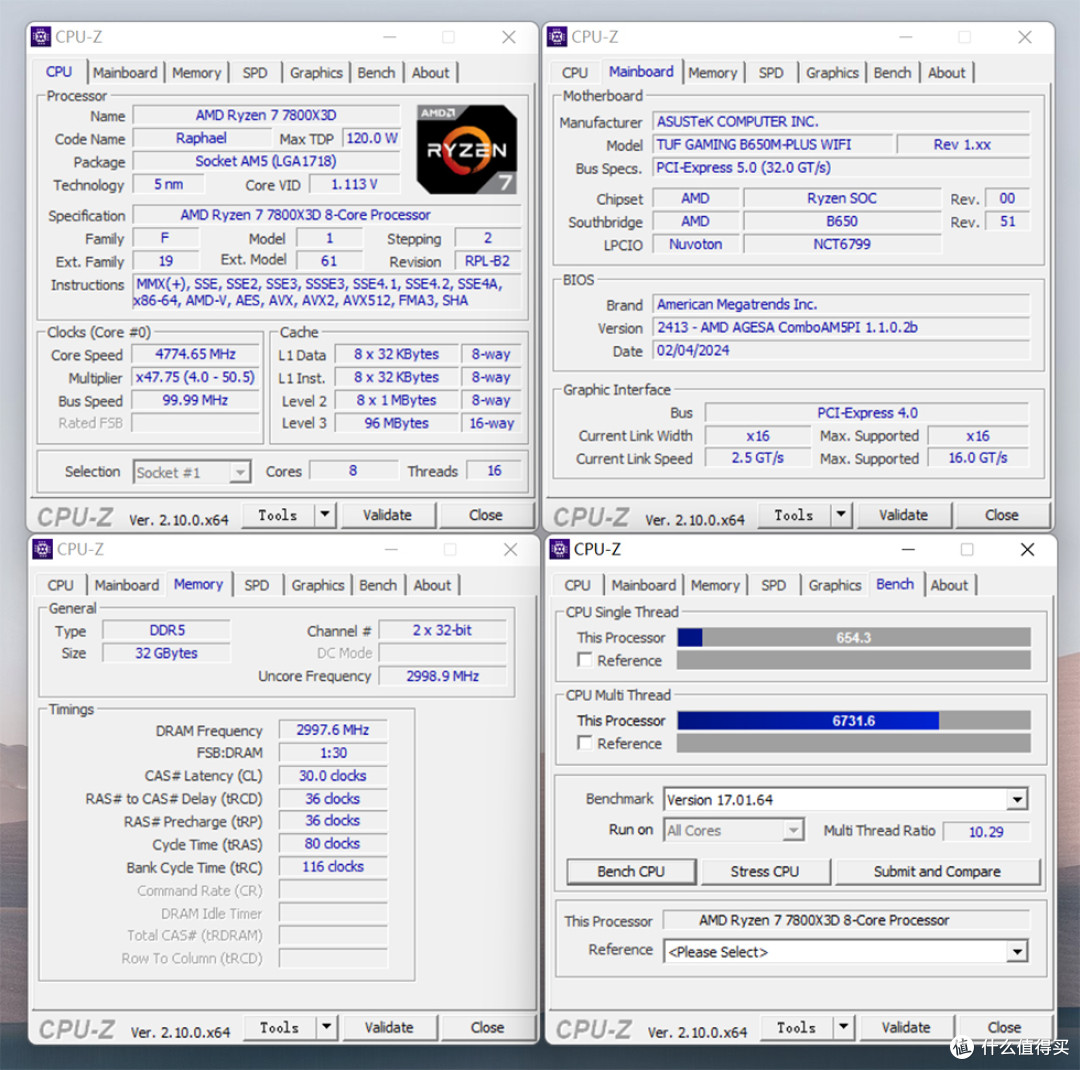Click the DRAM Frequency value 2997.6 MHz

(x=333, y=730)
